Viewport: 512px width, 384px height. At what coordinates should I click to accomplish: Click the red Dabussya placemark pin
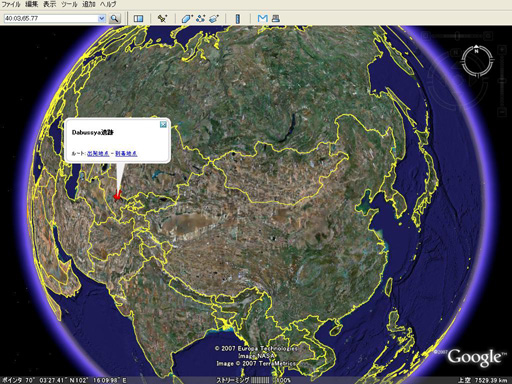(117, 196)
